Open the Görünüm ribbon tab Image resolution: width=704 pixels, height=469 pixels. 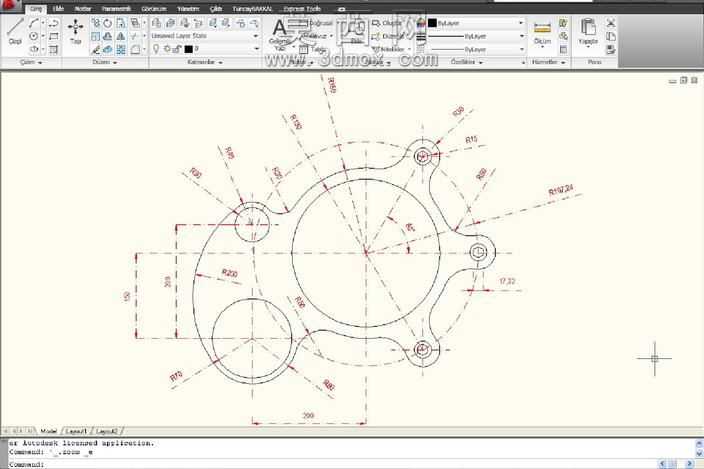pyautogui.click(x=154, y=9)
